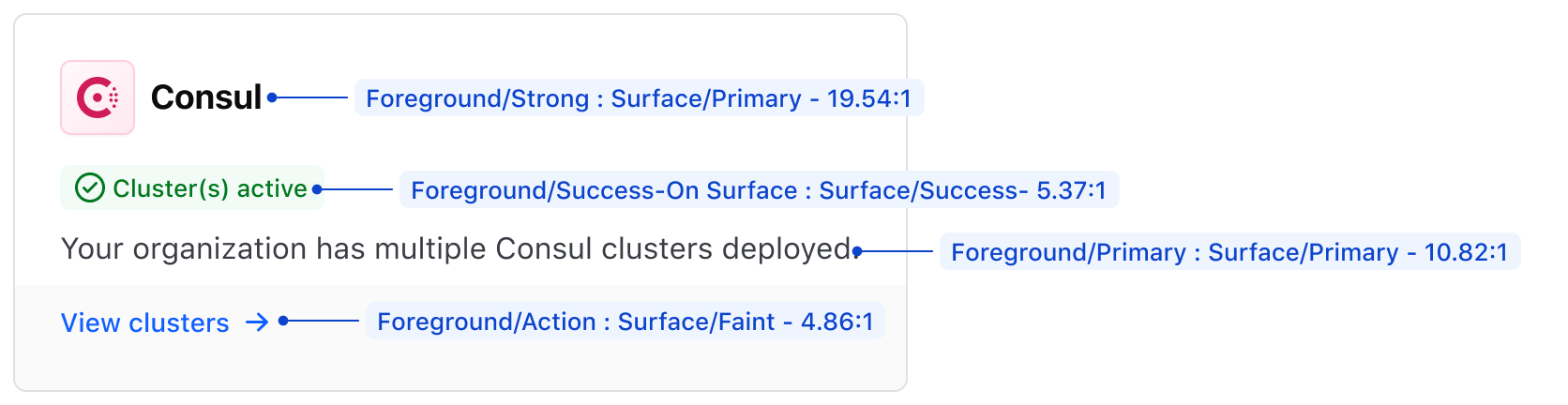Click the dot marker right of View clusters arrow

pos(283,321)
